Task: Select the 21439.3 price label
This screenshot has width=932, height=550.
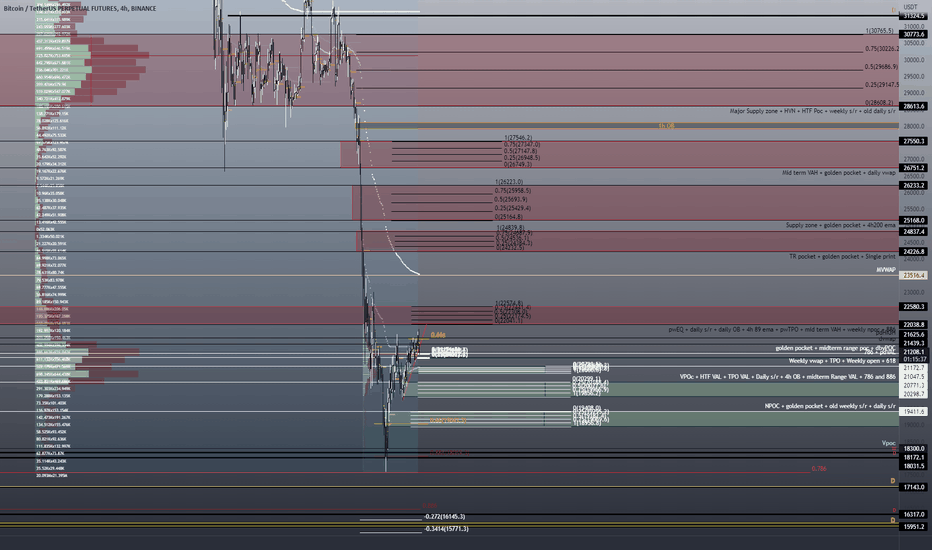Action: (914, 344)
